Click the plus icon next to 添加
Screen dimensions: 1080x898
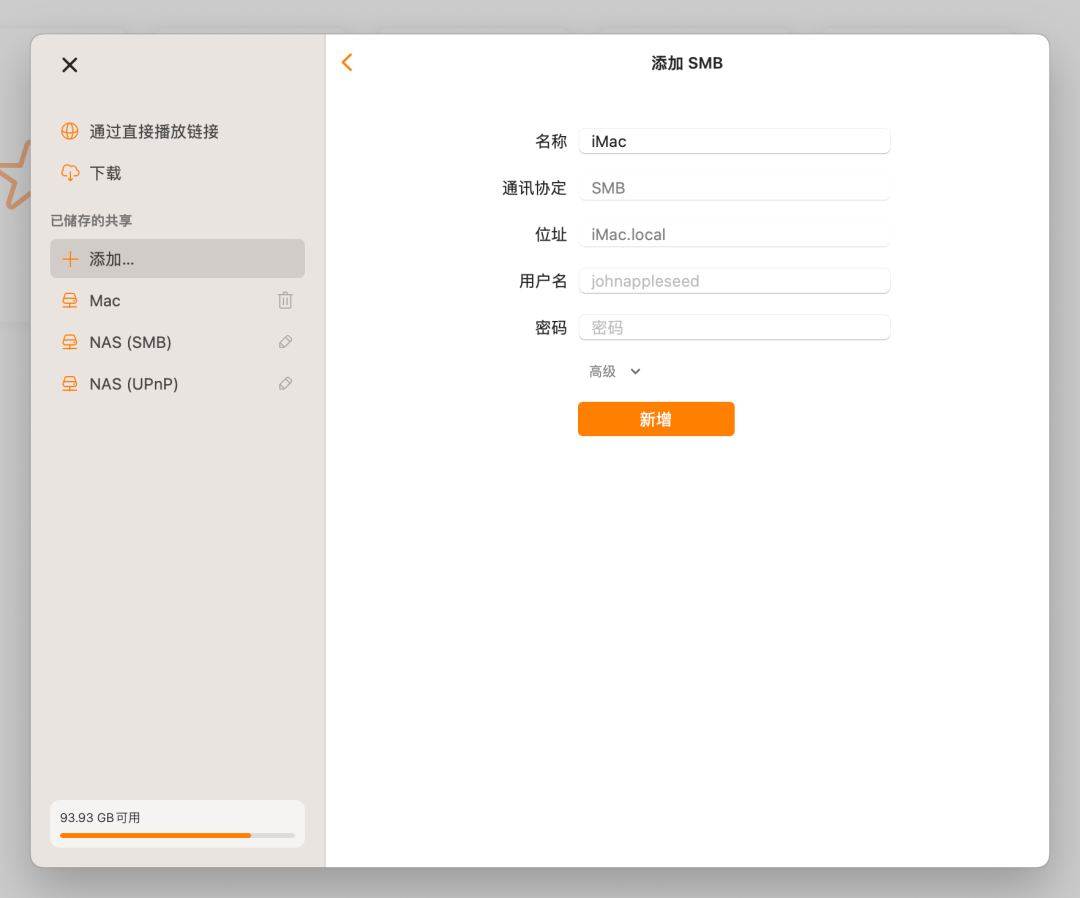tap(69, 258)
